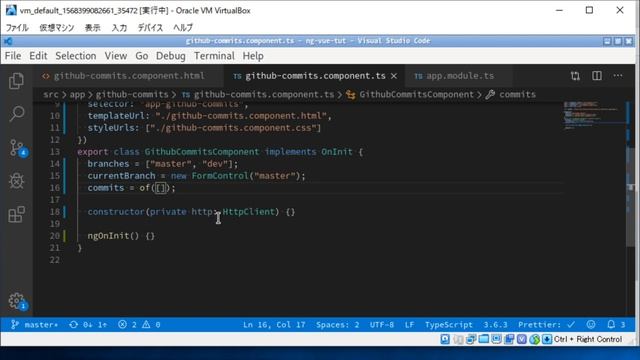Image resolution: width=640 pixels, height=360 pixels.
Task: Open the Go menu
Action: 142,56
